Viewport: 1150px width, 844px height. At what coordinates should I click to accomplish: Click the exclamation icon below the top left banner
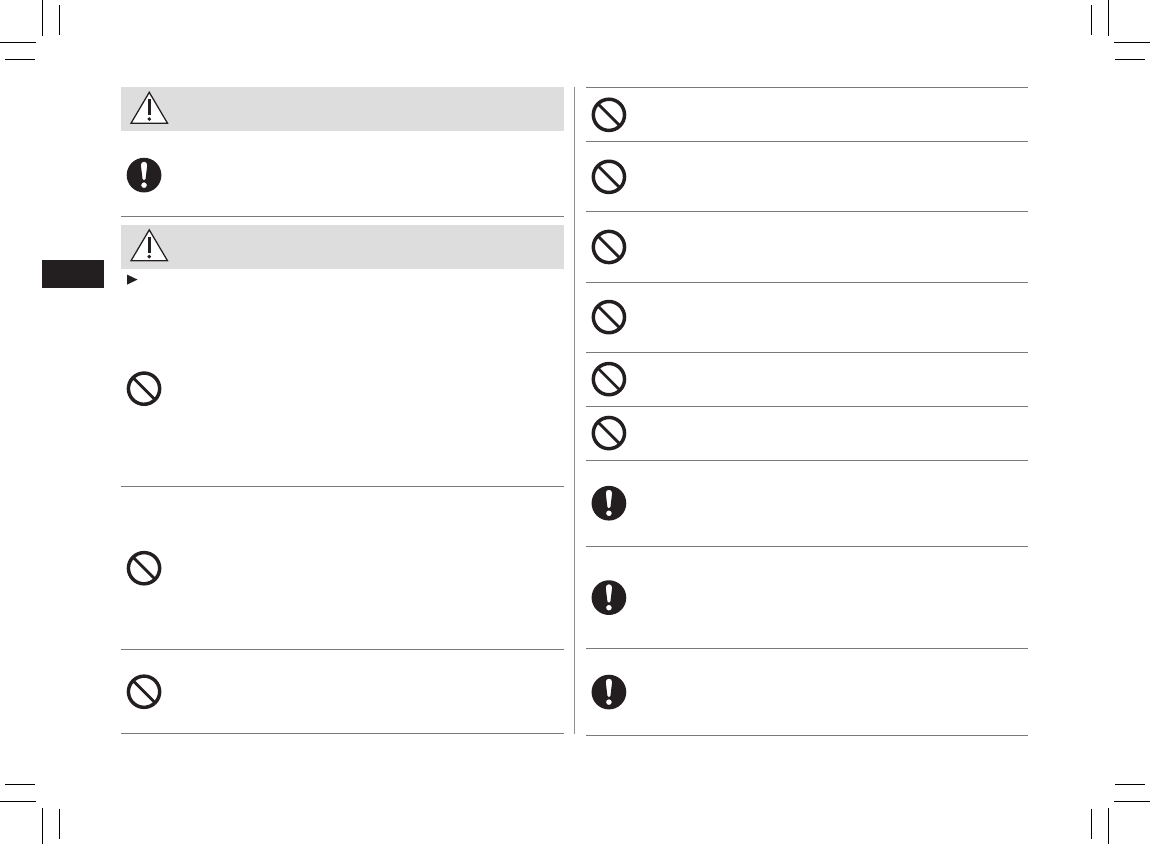pos(145,175)
